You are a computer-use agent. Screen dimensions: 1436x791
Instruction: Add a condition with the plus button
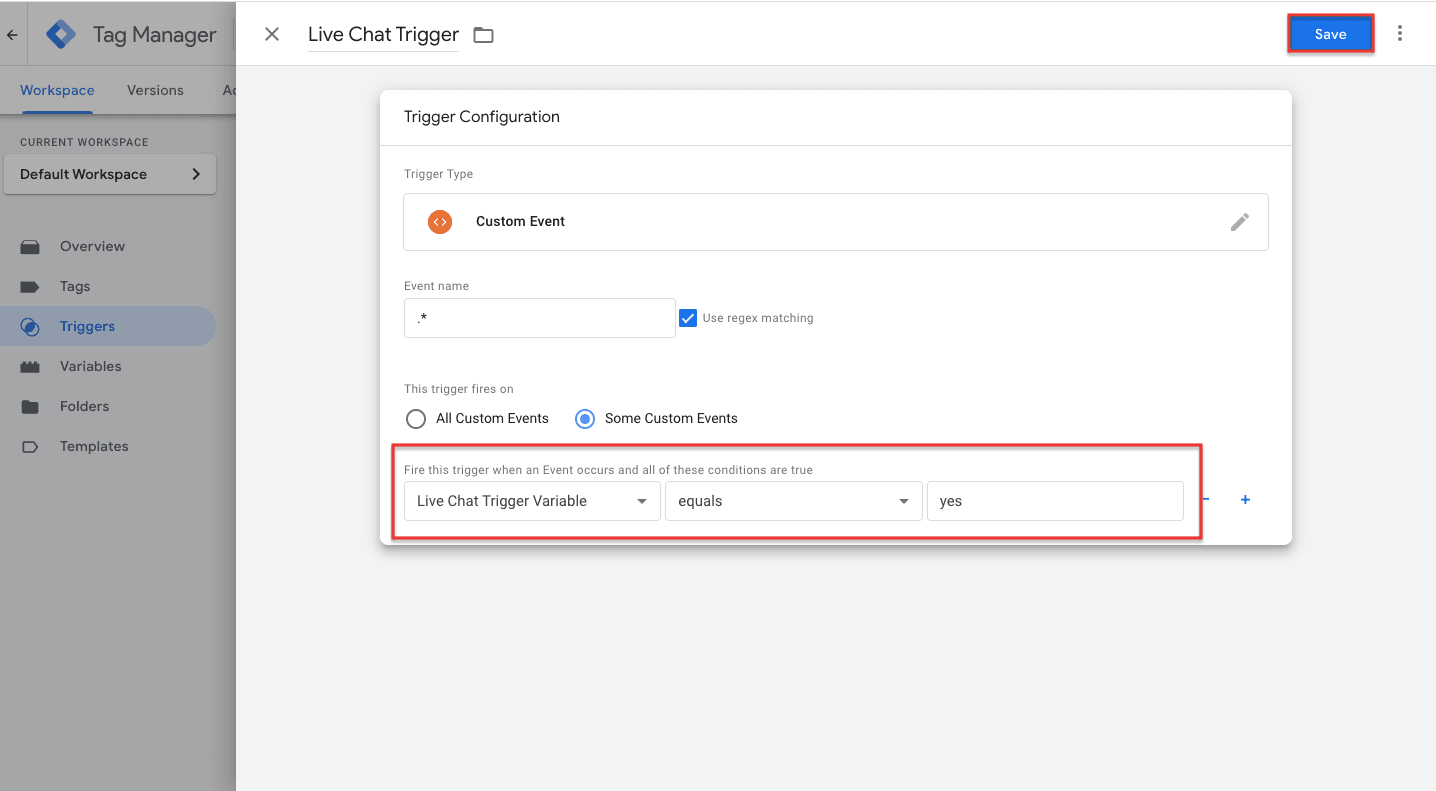coord(1245,500)
